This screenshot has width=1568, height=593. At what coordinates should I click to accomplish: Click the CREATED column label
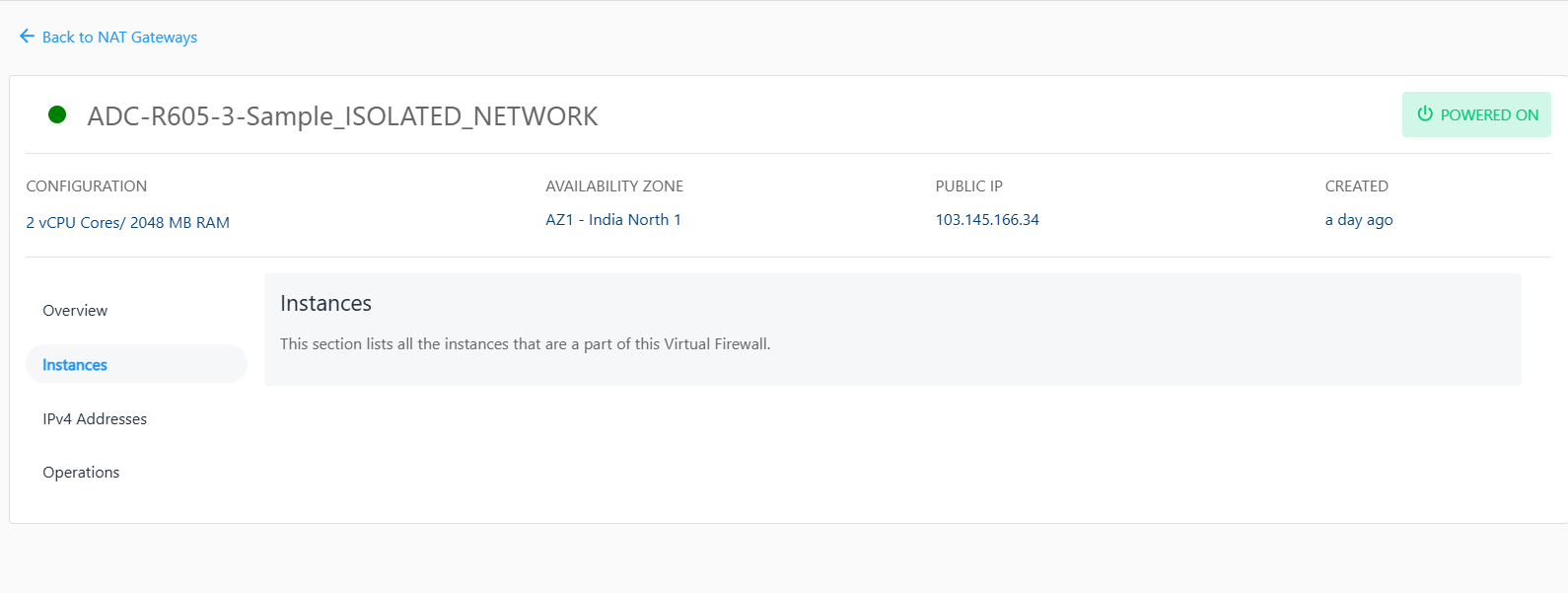[1356, 186]
